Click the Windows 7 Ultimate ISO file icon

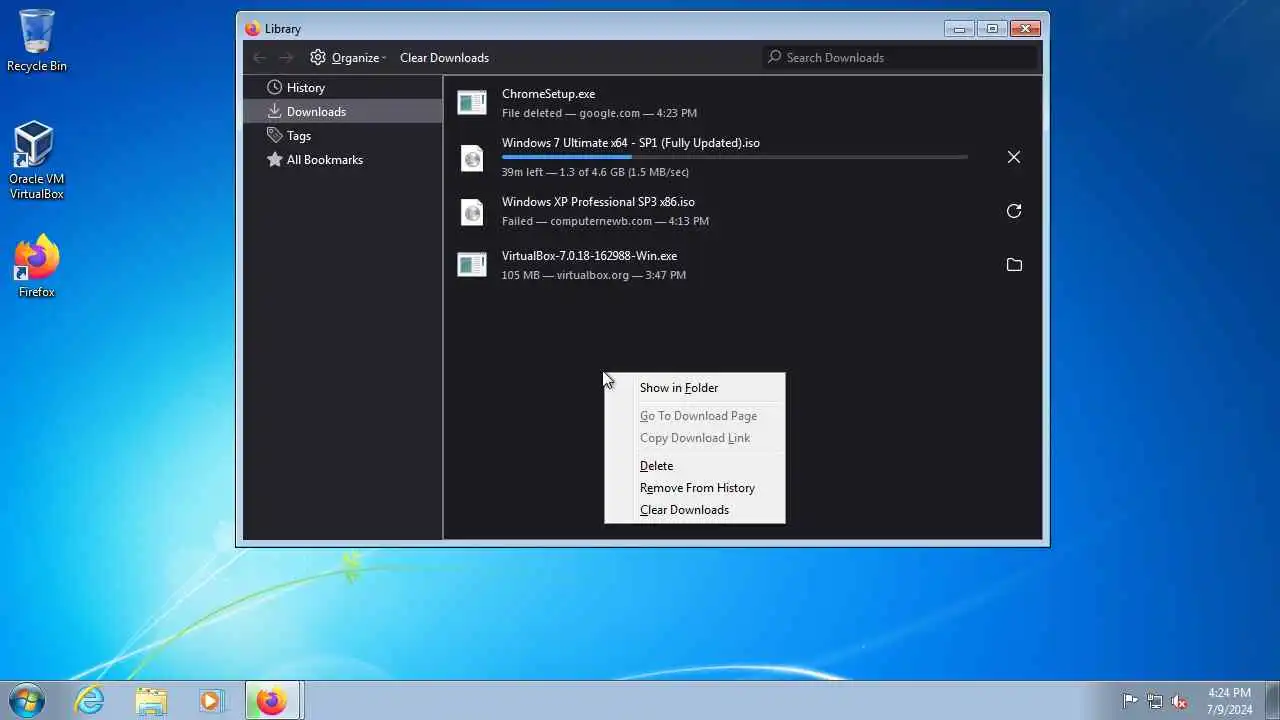(472, 157)
